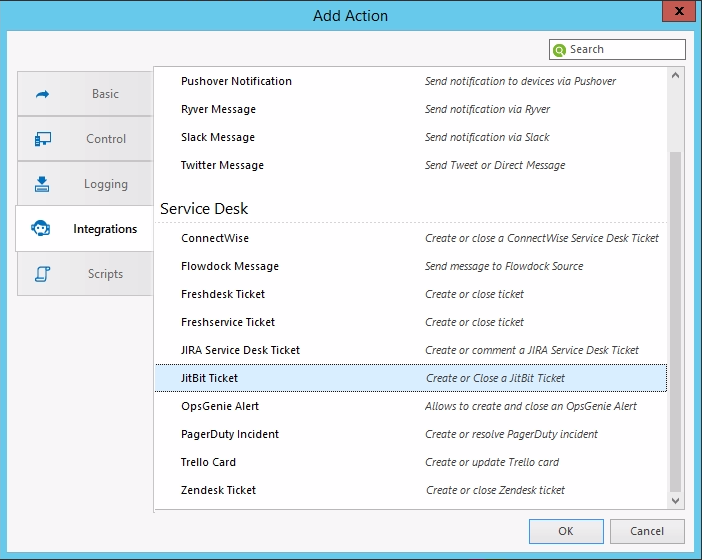Image resolution: width=702 pixels, height=560 pixels.
Task: Click the Control tab monitor icon
Action: coord(43,139)
